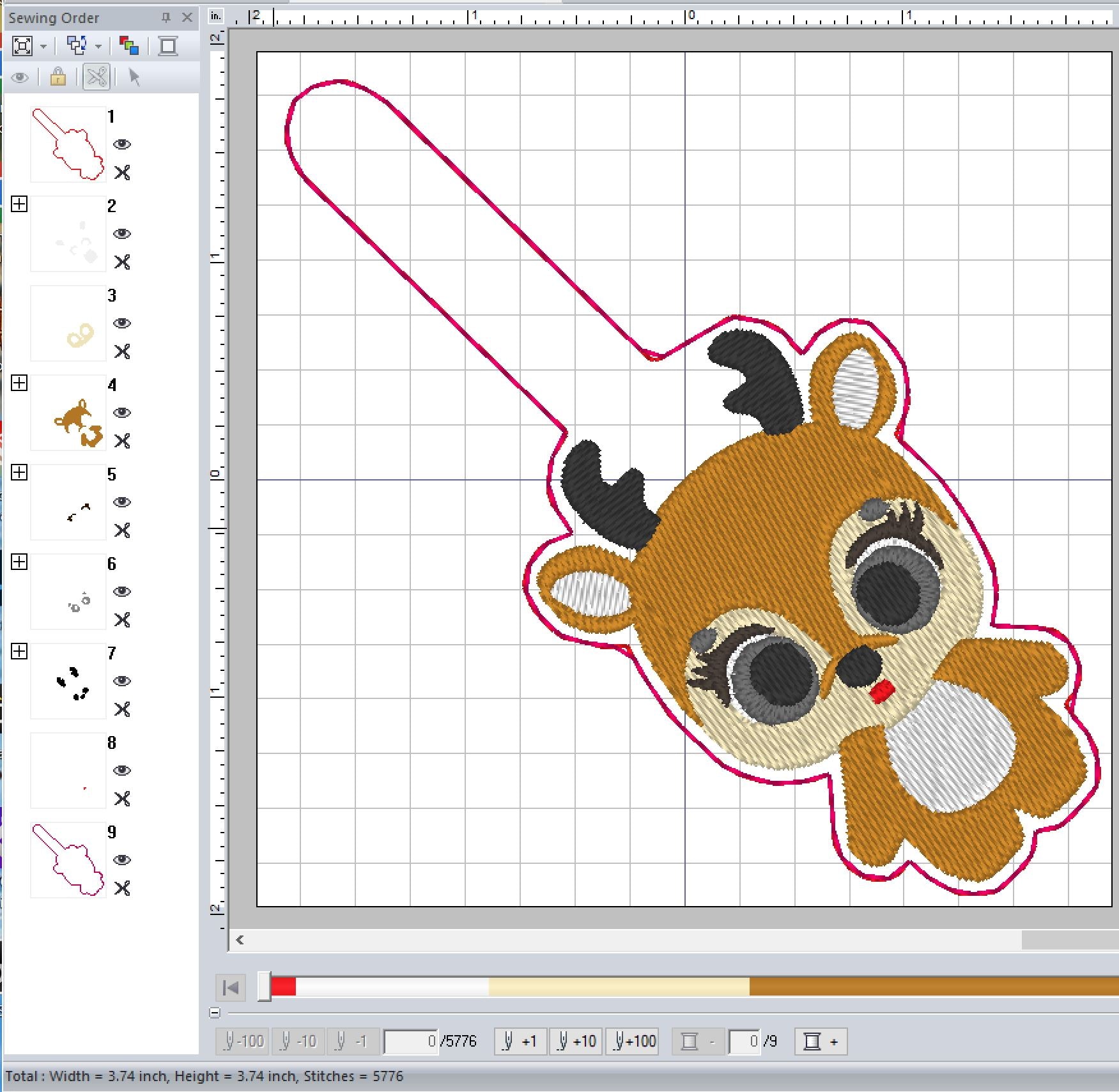Click the padlock icon in Sewing Order toolbar

tap(58, 77)
